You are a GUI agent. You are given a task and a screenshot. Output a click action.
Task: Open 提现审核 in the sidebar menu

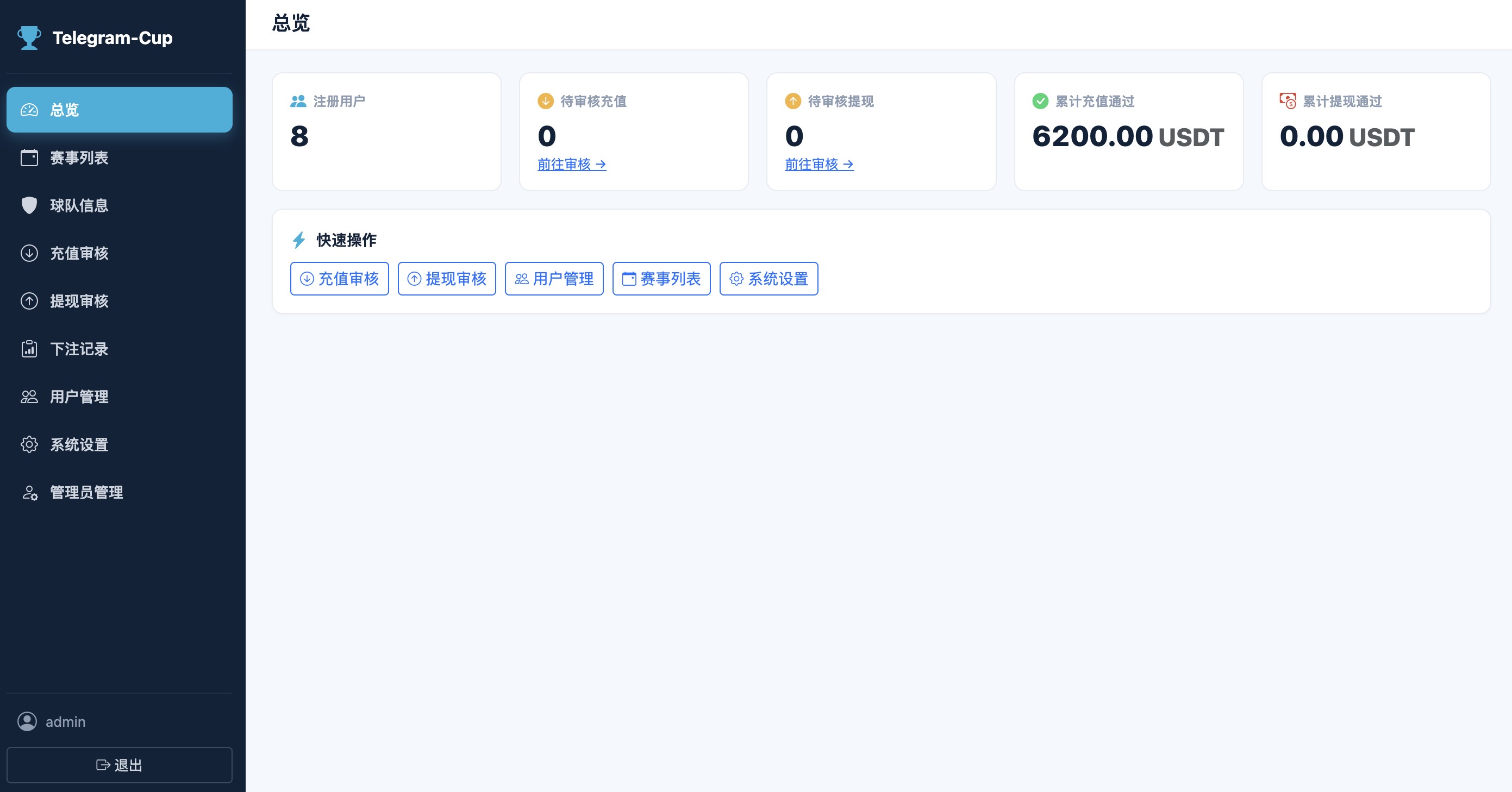tap(119, 301)
